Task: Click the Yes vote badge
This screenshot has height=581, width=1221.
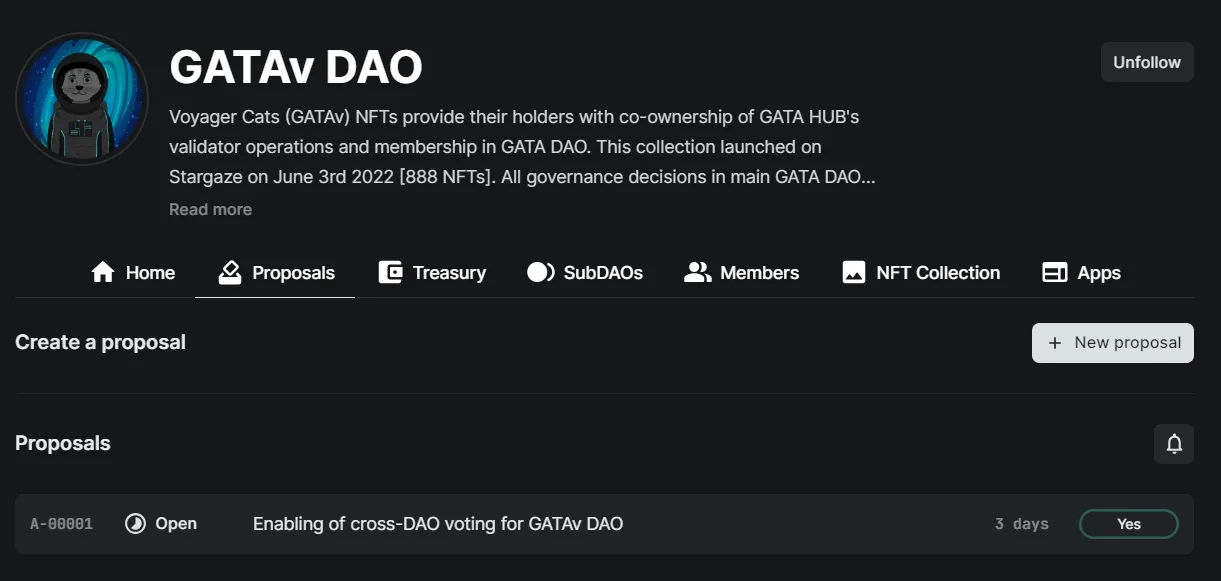Action: tap(1129, 524)
